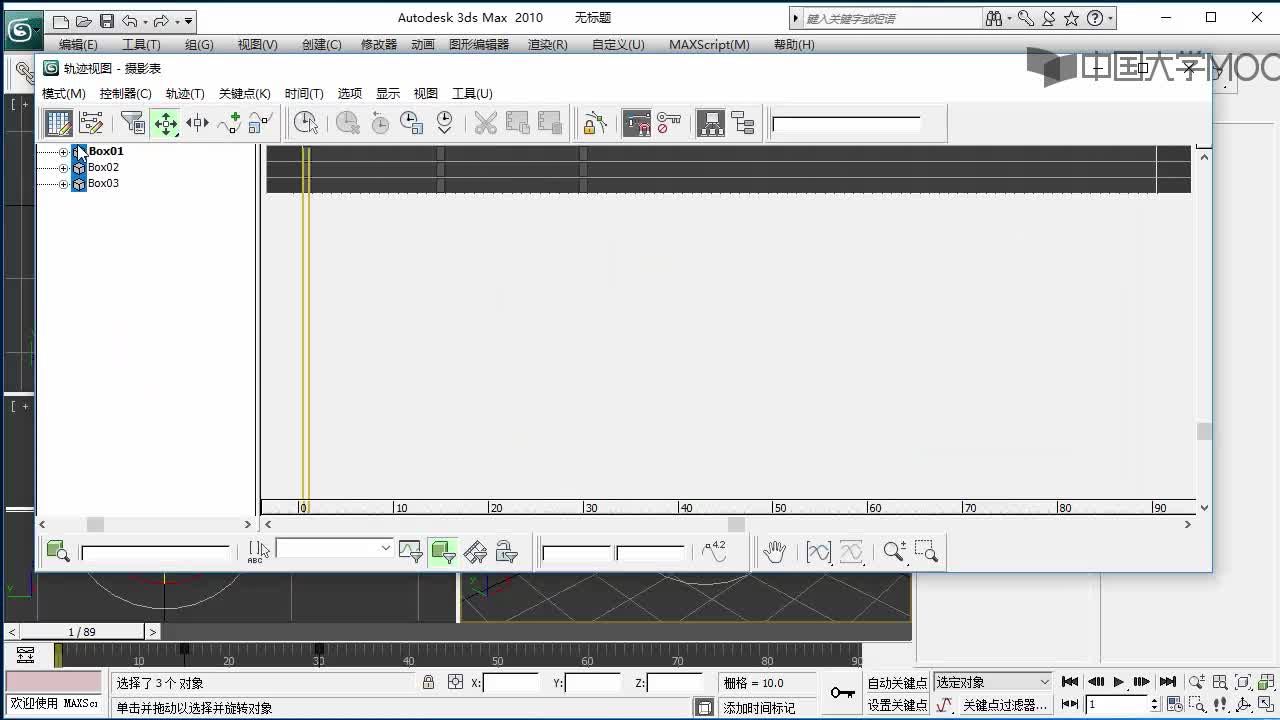The image size is (1280, 720).
Task: Click the Zoom Selected Object icon at bottom-left
Action: pyautogui.click(x=58, y=551)
